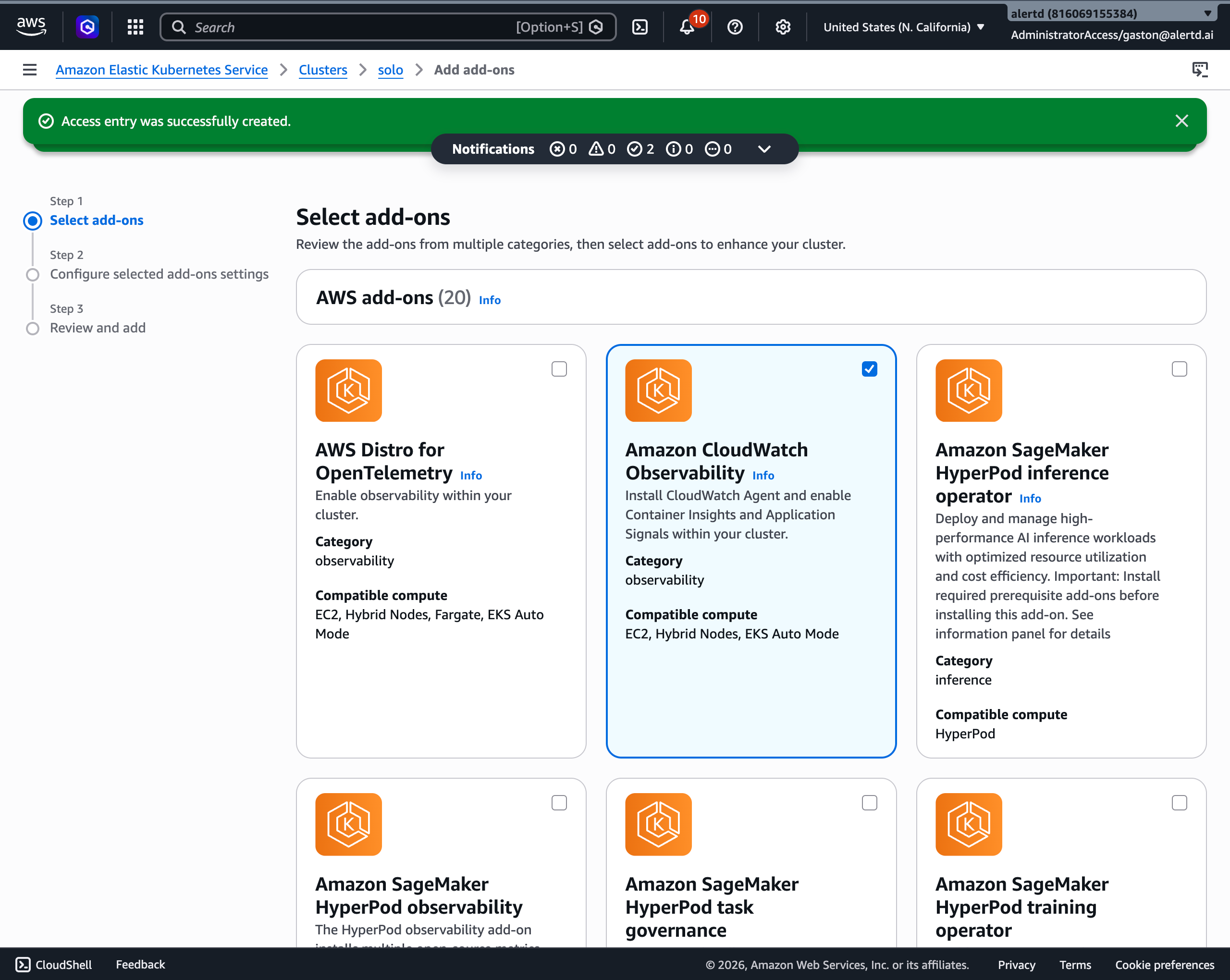Open the tutorial panel icon beside breadcrumbs
The image size is (1230, 980).
point(1200,70)
